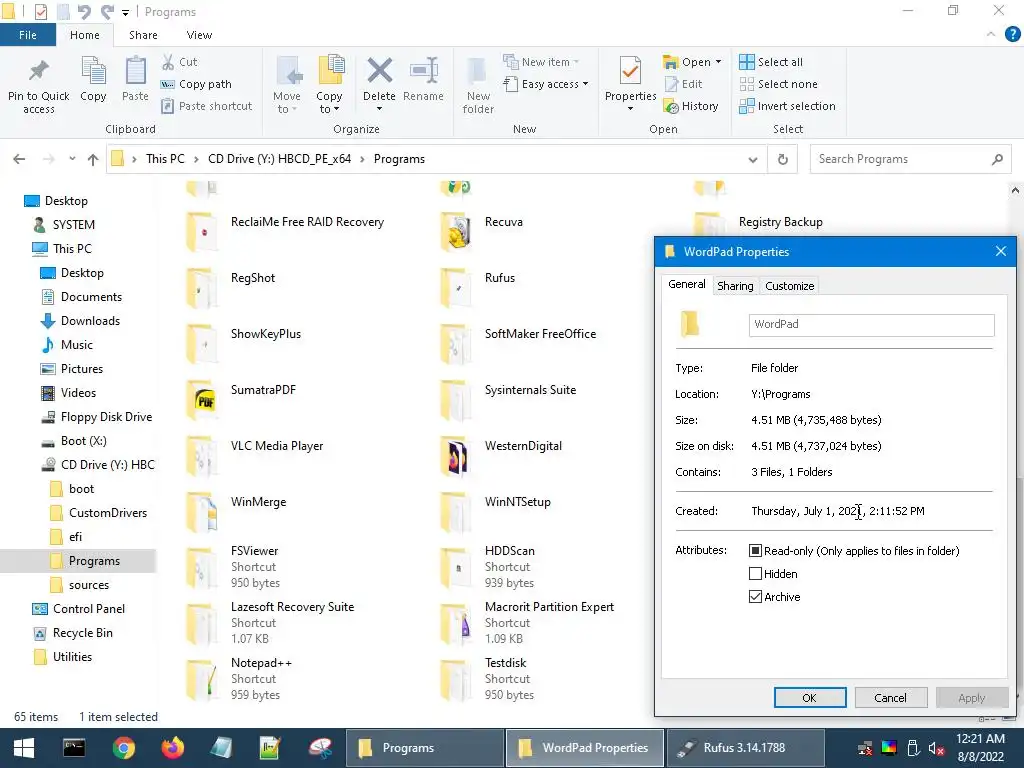
Task: Open Chrome from the taskbar
Action: [x=123, y=748]
